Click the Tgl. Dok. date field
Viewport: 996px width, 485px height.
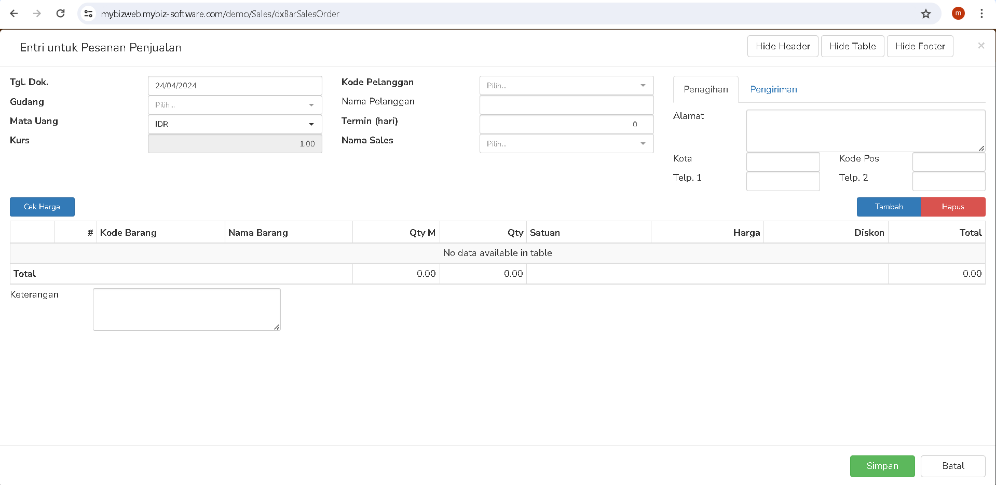235,85
